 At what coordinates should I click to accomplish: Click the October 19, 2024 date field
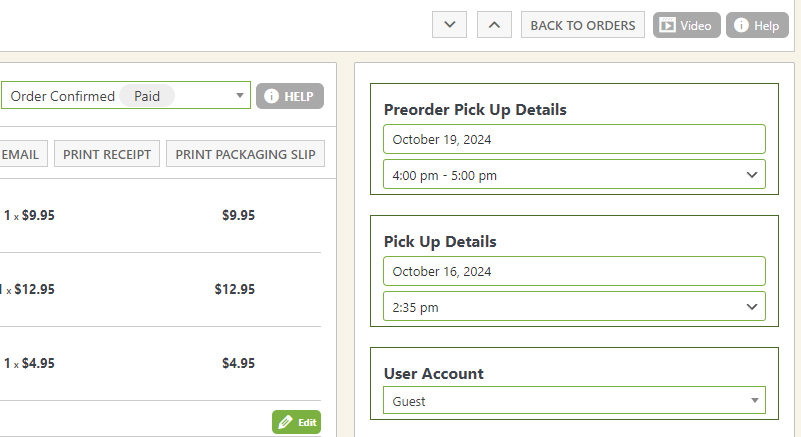(574, 139)
